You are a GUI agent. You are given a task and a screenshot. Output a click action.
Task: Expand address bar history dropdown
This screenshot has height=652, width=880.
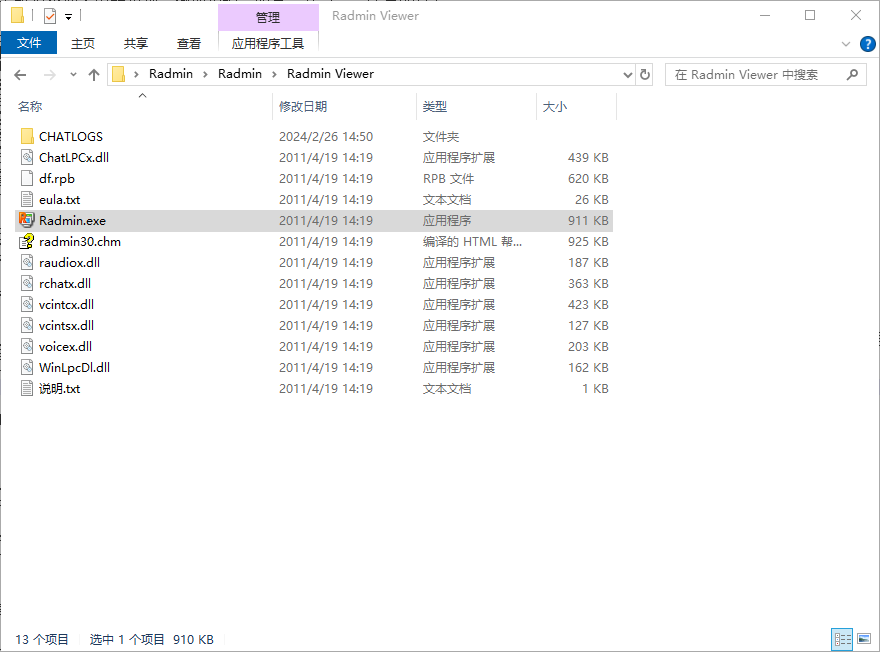tap(628, 75)
